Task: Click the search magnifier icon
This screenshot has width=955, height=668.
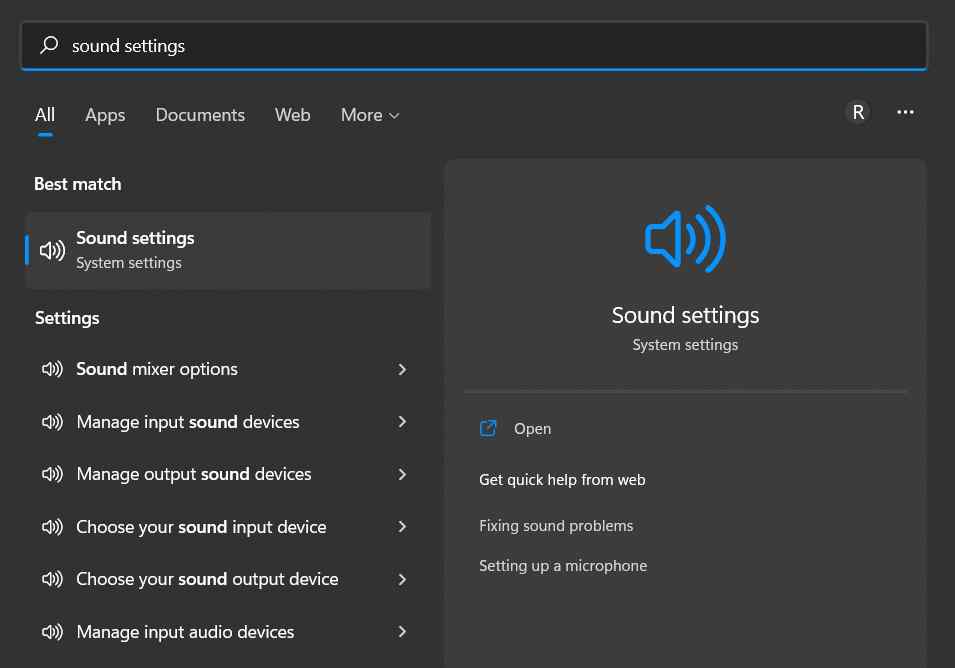Action: pos(49,45)
